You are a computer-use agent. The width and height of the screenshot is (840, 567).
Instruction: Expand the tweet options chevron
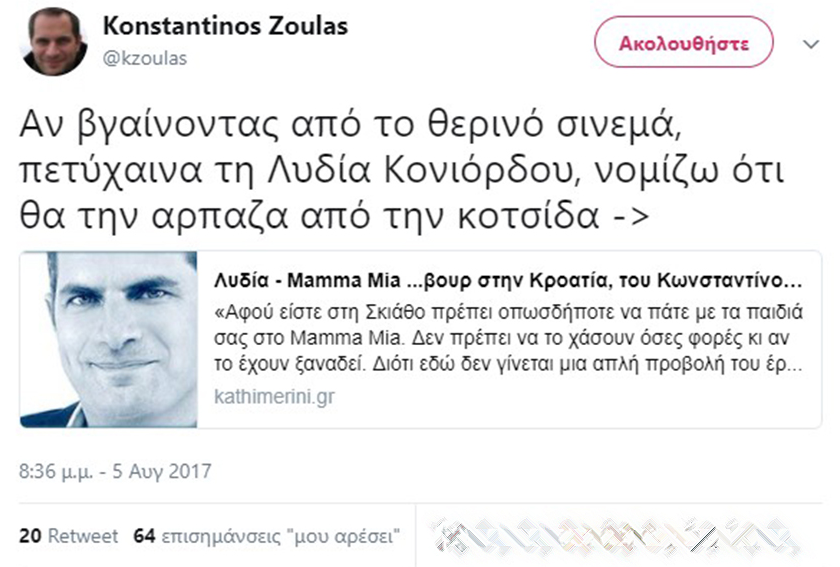coord(811,44)
